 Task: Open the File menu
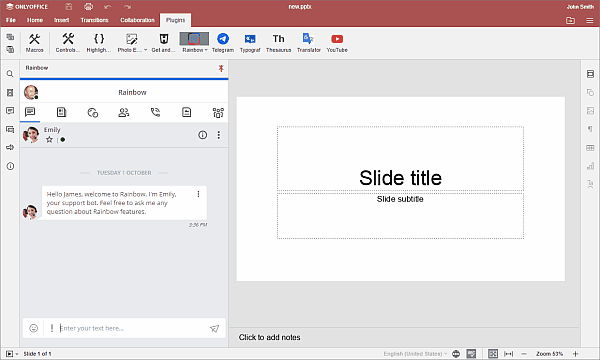11,20
